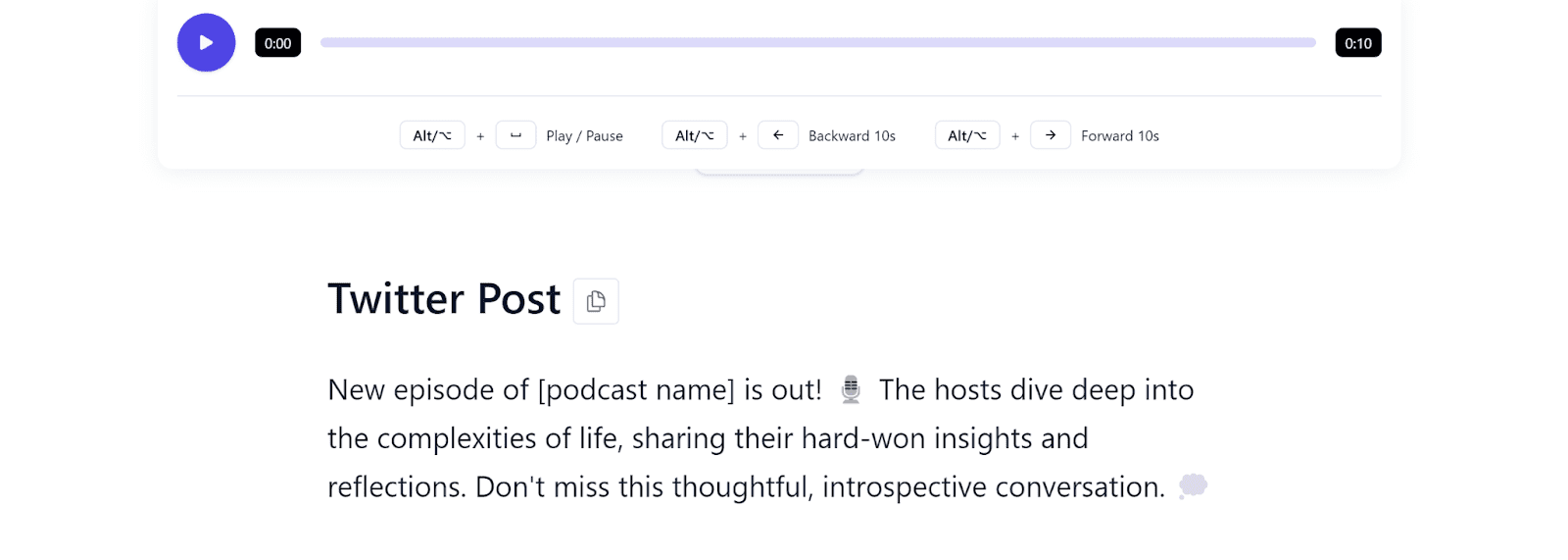Image resolution: width=1568 pixels, height=560 pixels.
Task: Click the left arrow key badge
Action: coord(778,135)
